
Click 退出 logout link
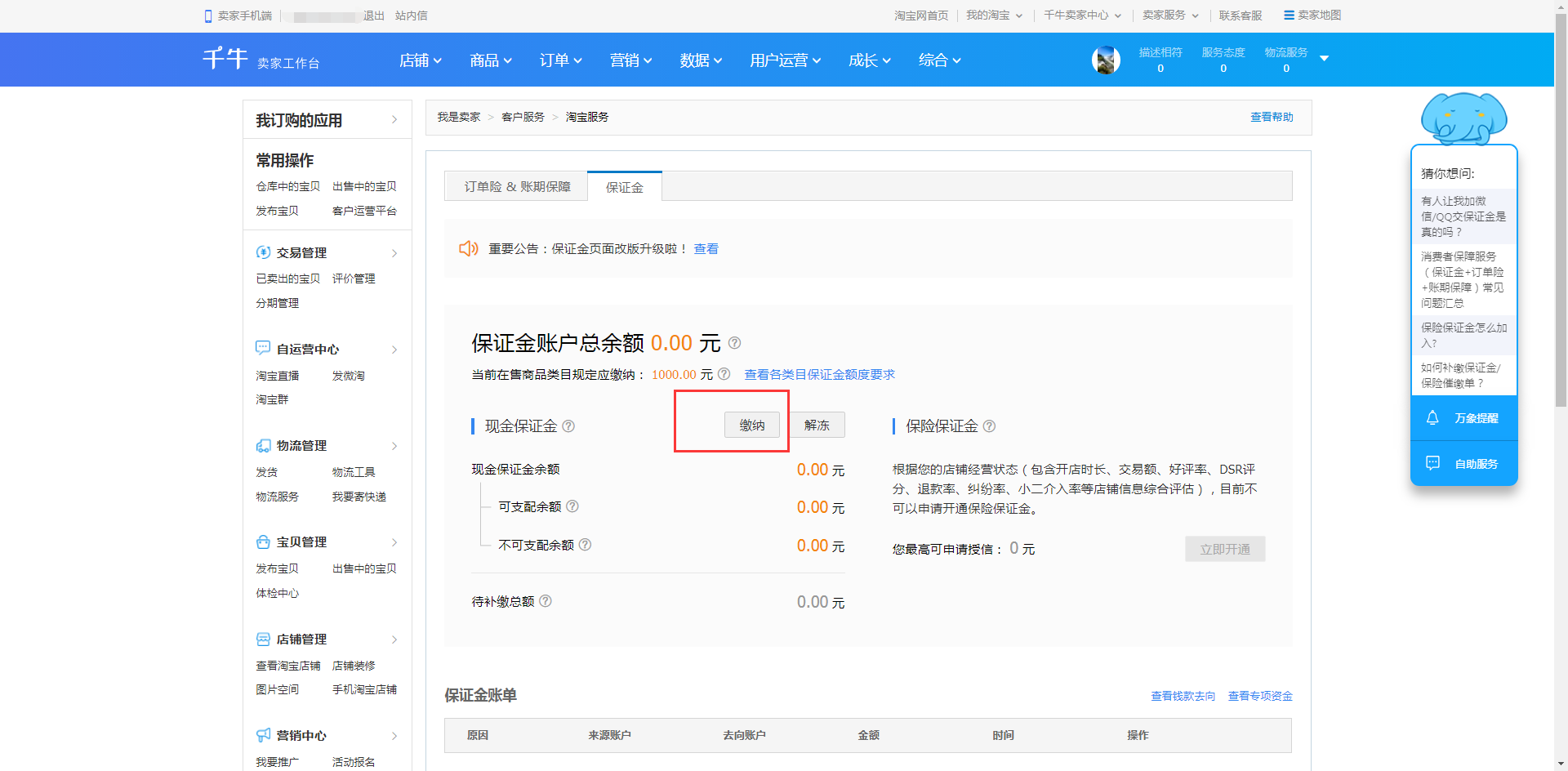[374, 16]
